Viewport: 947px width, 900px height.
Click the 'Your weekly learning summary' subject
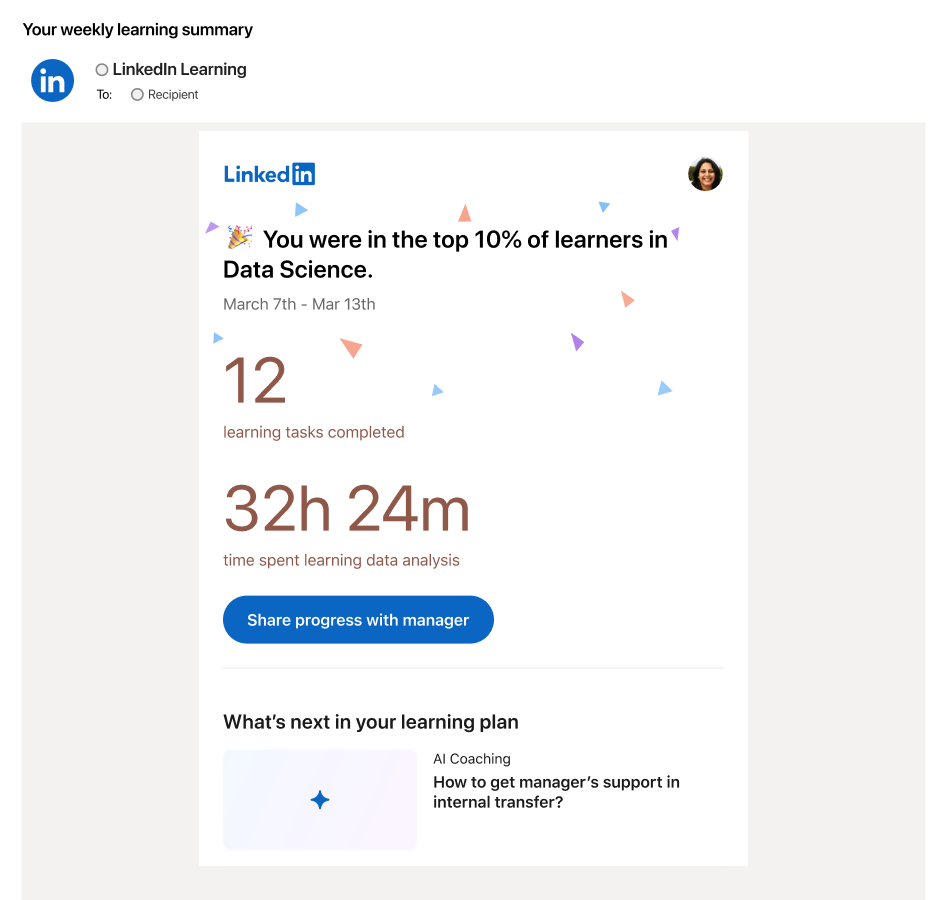[x=138, y=29]
